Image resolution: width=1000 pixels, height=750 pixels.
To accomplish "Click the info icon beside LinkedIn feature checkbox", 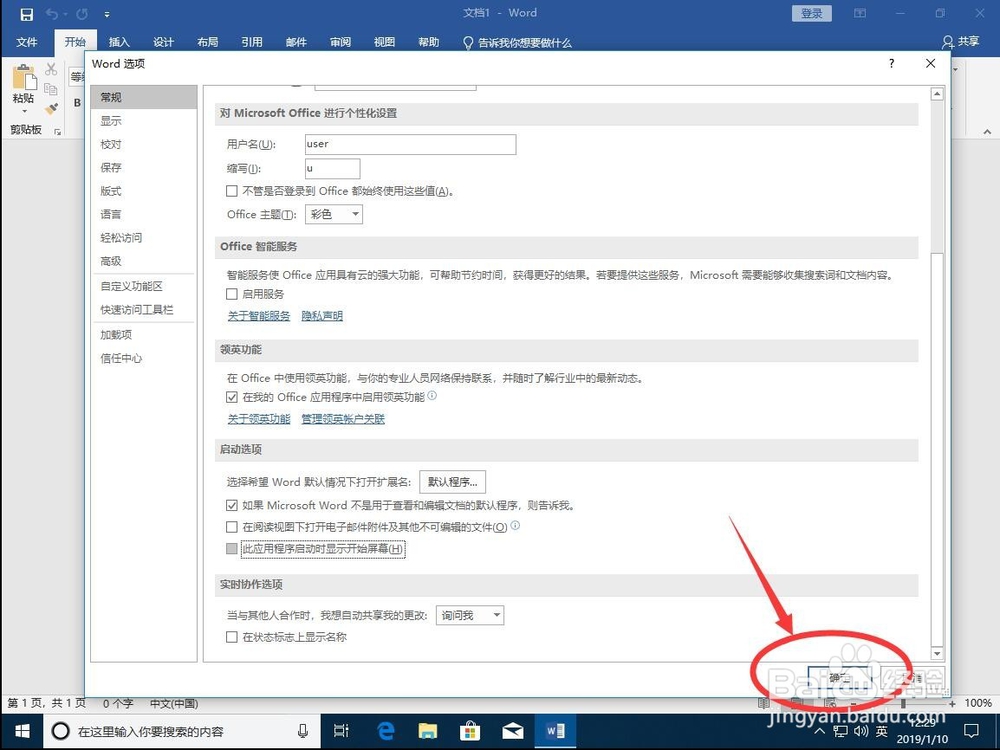I will point(432,395).
